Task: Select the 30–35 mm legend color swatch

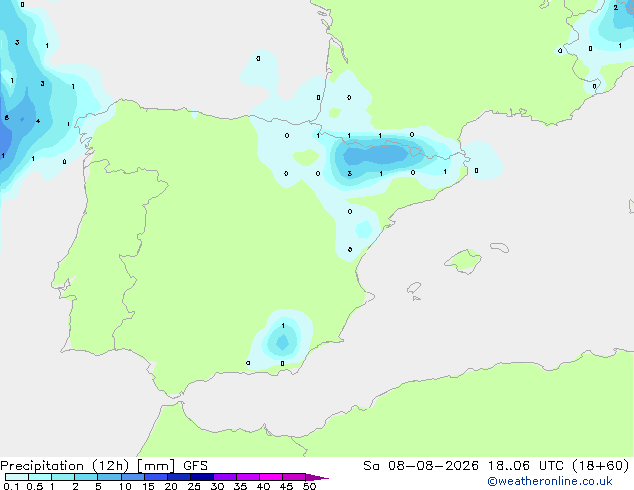Action: coord(225,477)
